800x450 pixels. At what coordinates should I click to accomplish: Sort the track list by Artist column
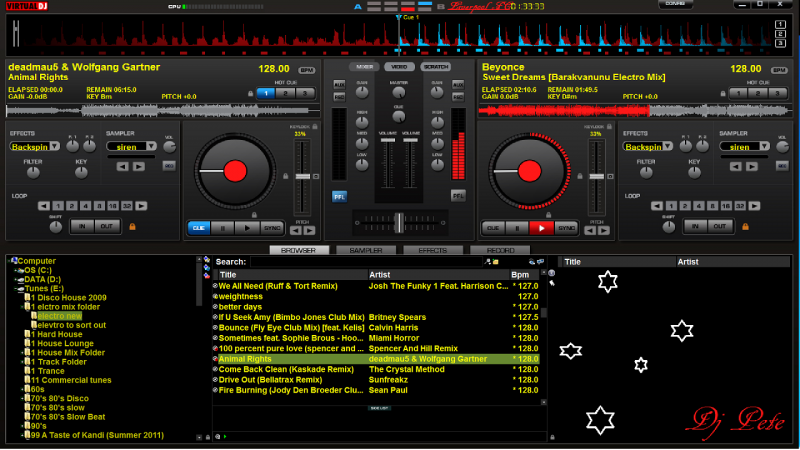[x=438, y=274]
